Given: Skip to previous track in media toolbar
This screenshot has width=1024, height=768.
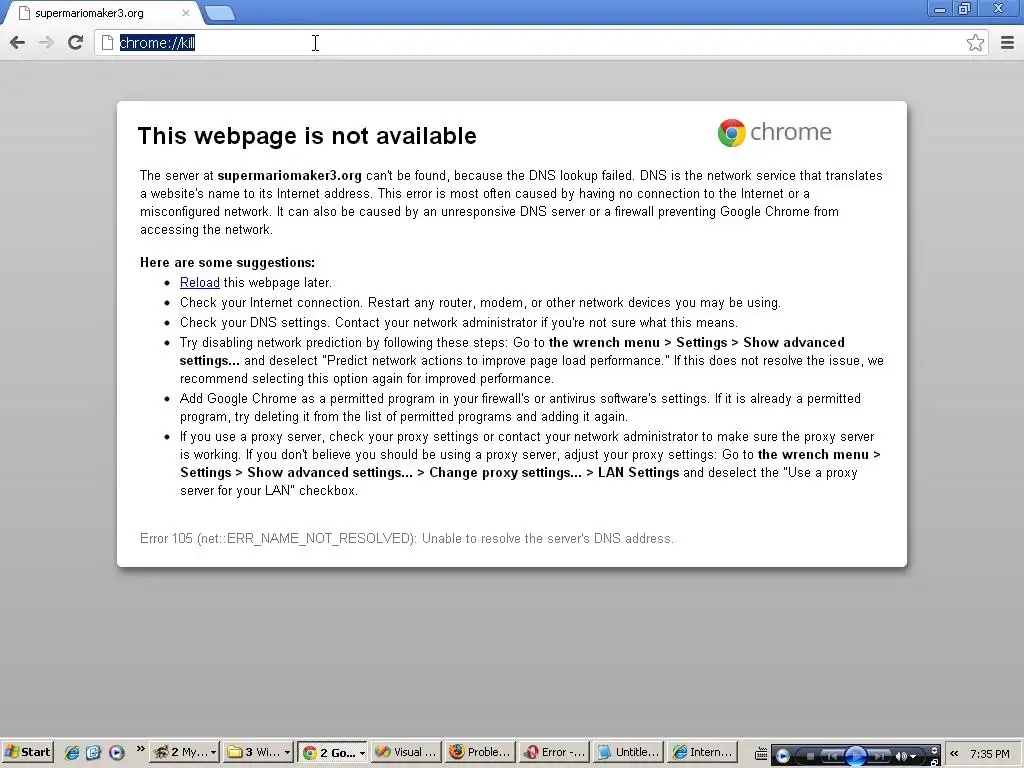Looking at the screenshot, I should click(x=833, y=756).
